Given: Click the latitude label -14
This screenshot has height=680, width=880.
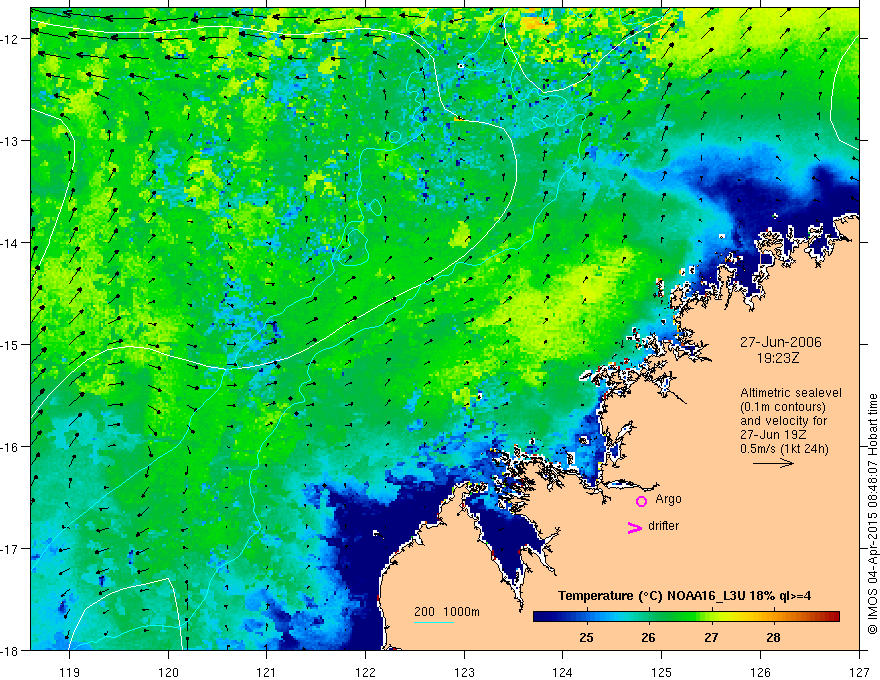Looking at the screenshot, I should click(x=11, y=243).
